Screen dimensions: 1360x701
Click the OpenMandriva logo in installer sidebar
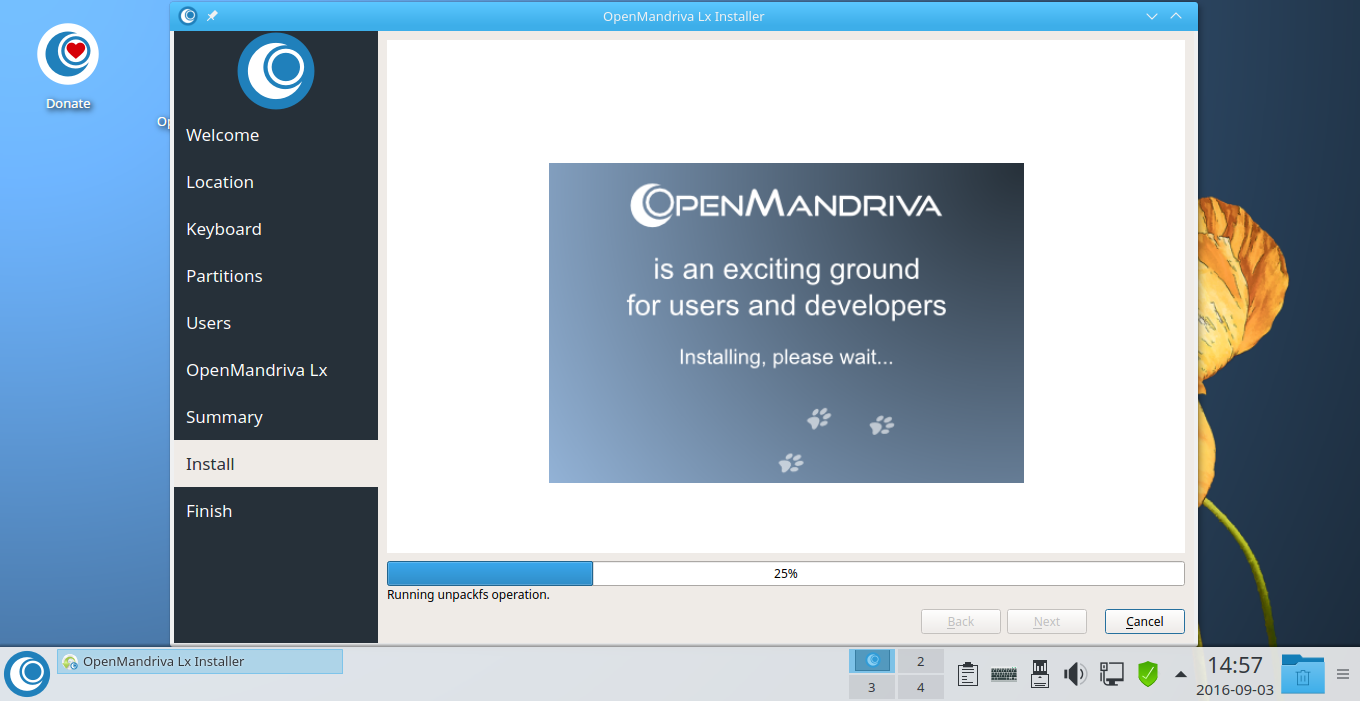point(276,70)
